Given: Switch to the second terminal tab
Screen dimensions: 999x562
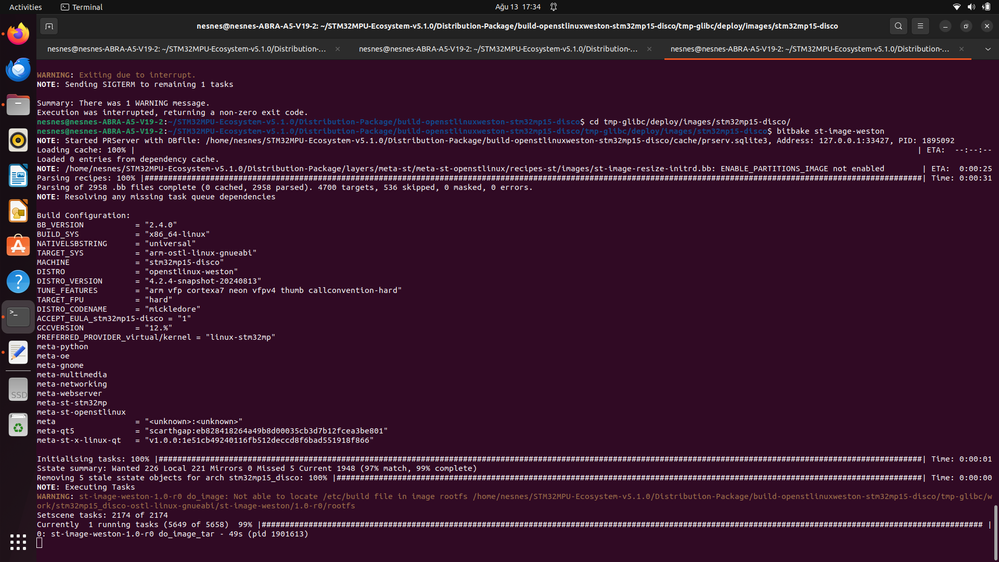Looking at the screenshot, I should point(498,49).
